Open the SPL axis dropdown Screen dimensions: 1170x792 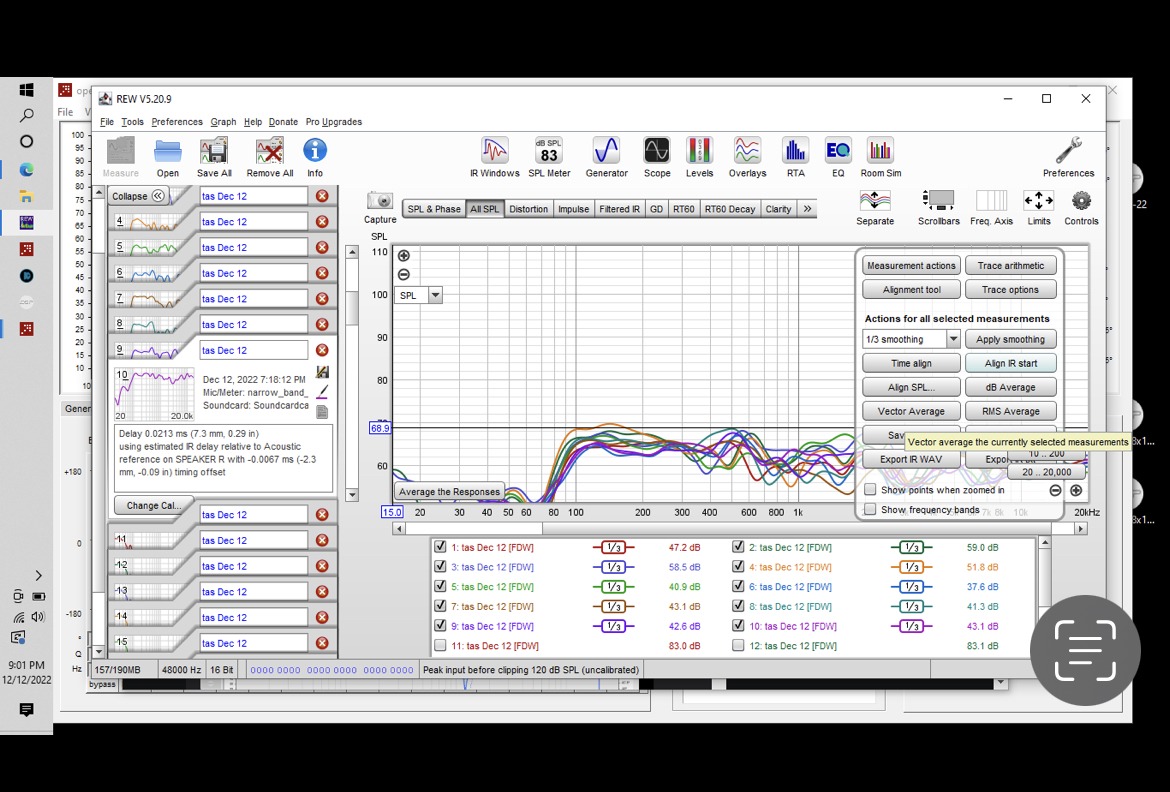pos(435,296)
